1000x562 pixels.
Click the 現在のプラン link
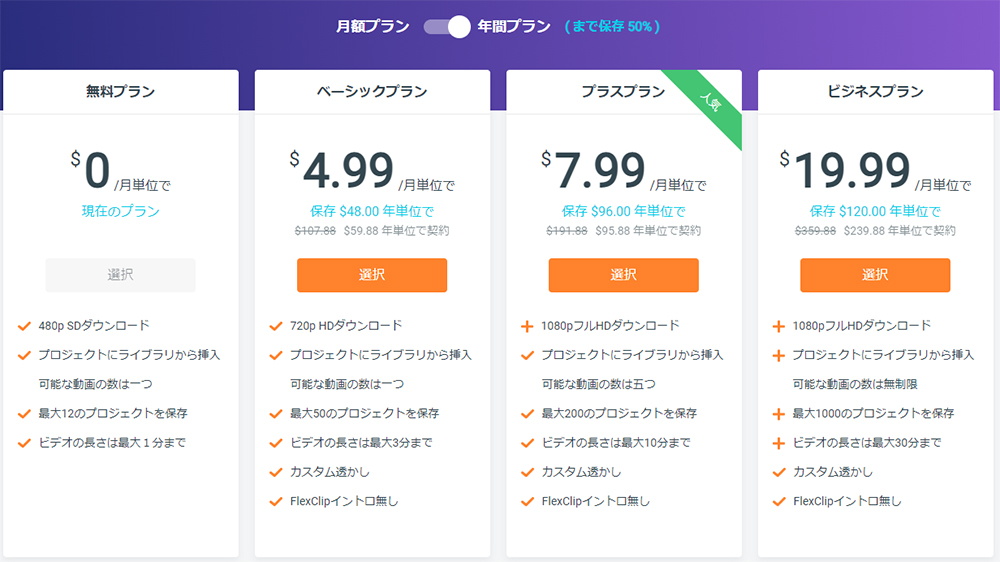[120, 211]
